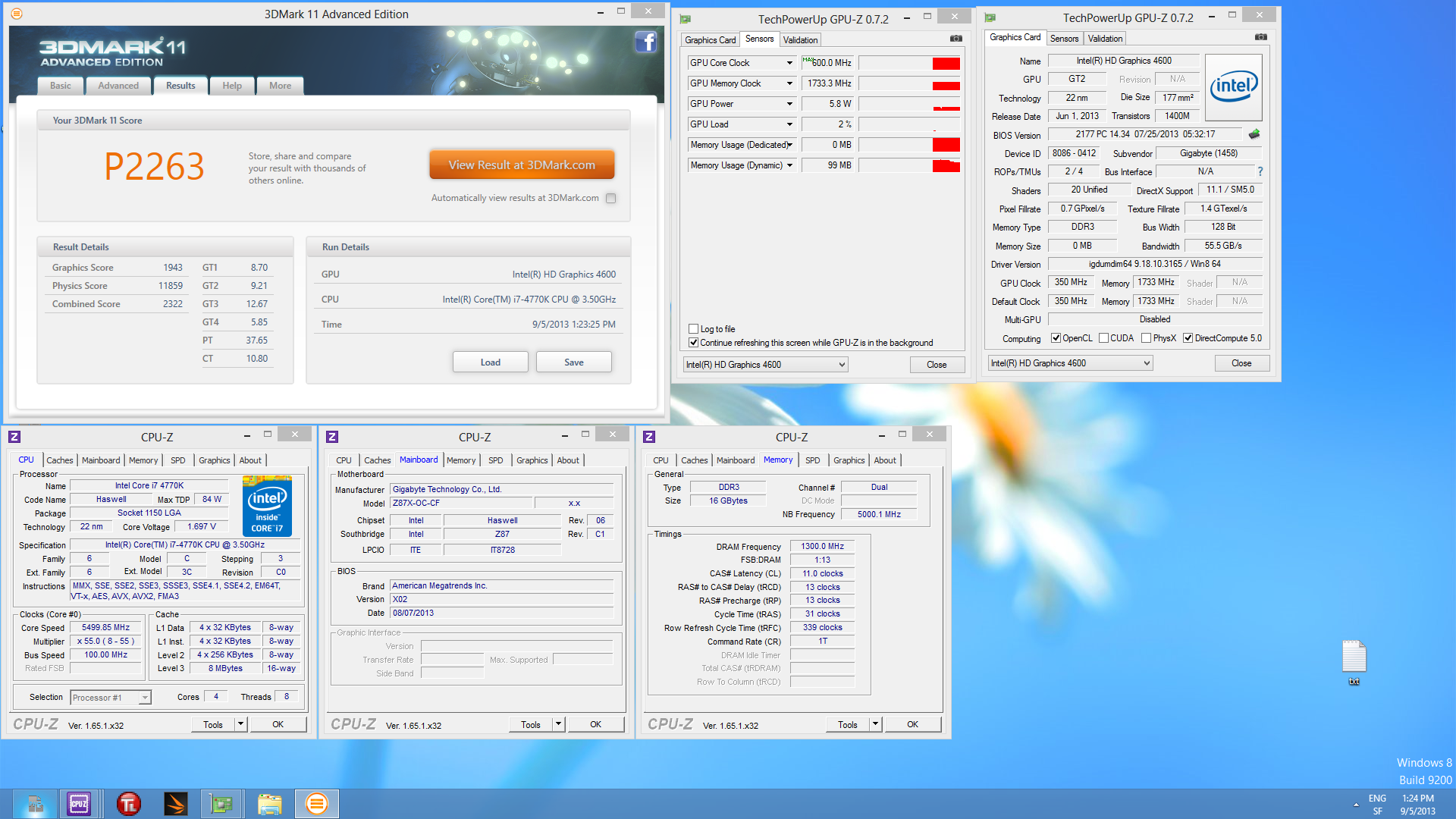Open File Explorer from taskbar
The image size is (1456, 819).
tap(268, 804)
